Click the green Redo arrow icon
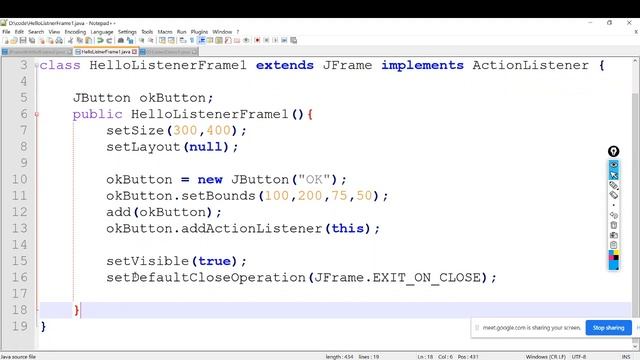 109,40
